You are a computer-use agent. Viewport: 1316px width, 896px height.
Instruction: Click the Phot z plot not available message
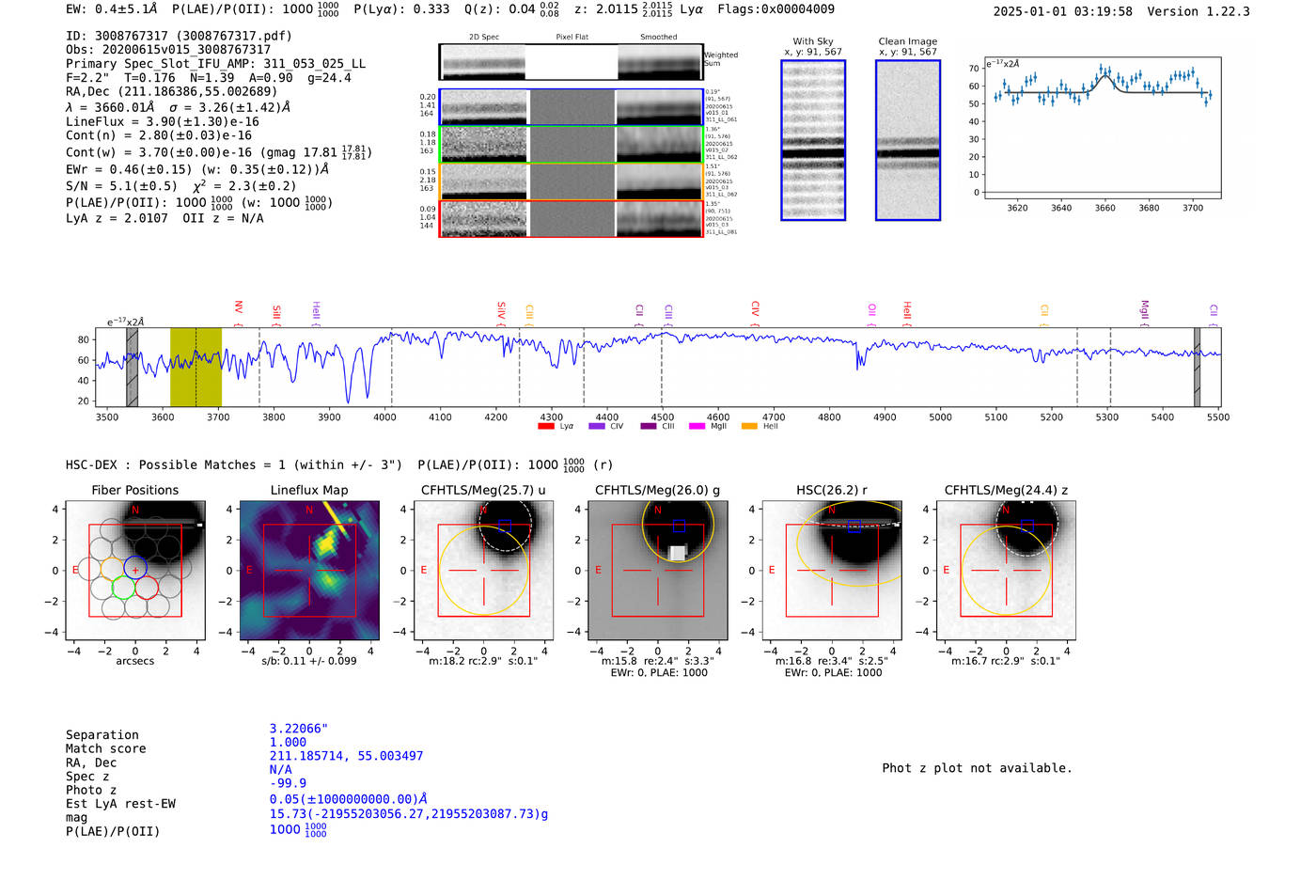coord(977,768)
